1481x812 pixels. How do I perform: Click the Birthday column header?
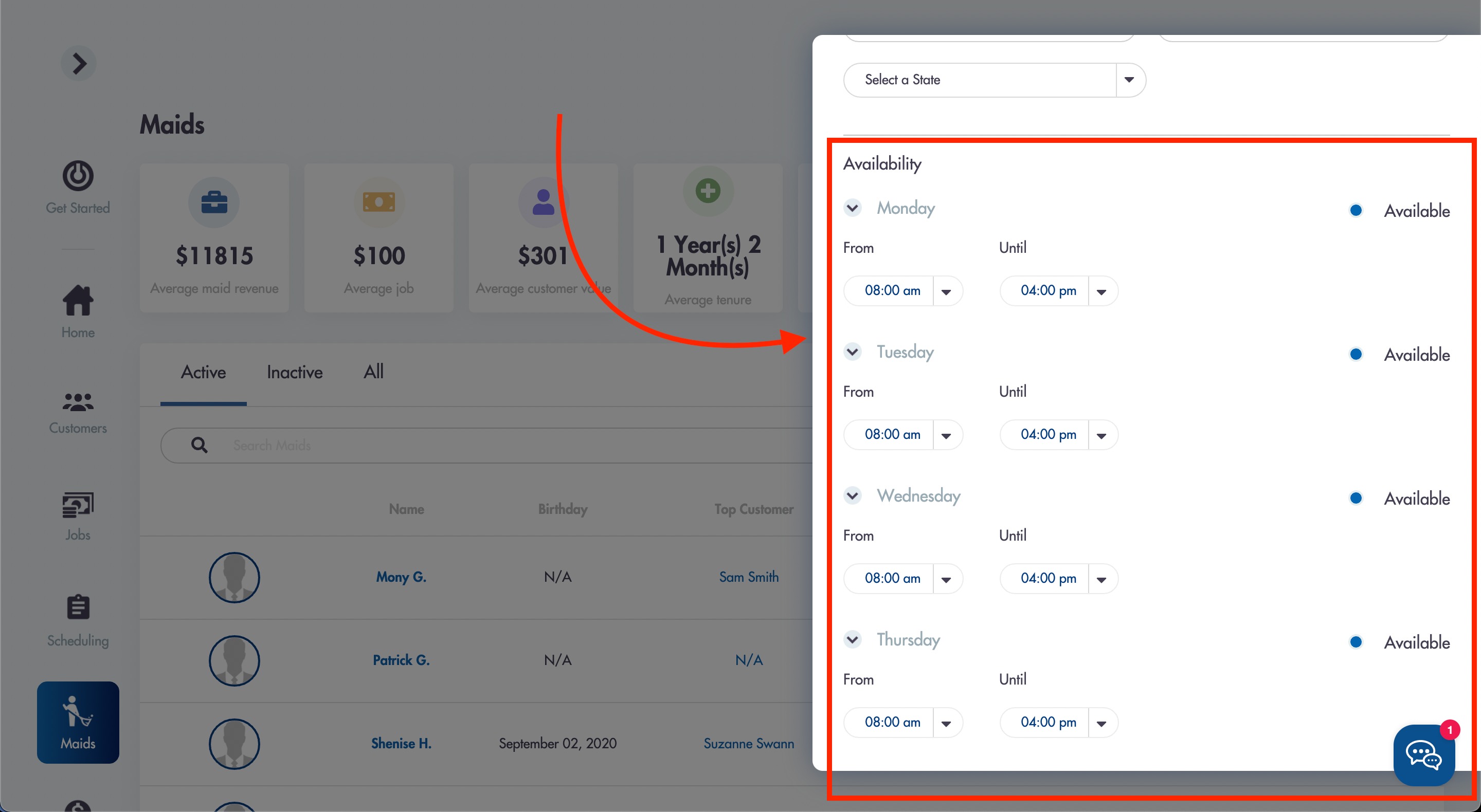click(563, 509)
